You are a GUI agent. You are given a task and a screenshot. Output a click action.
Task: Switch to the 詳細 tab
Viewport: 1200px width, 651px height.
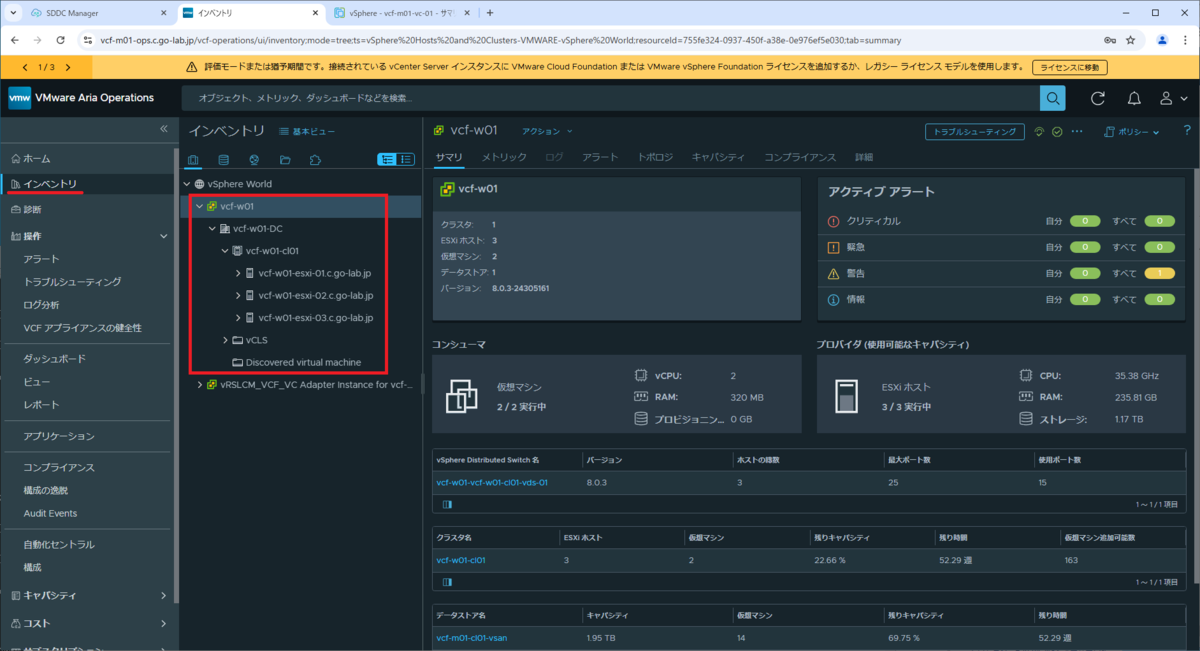pyautogui.click(x=864, y=158)
